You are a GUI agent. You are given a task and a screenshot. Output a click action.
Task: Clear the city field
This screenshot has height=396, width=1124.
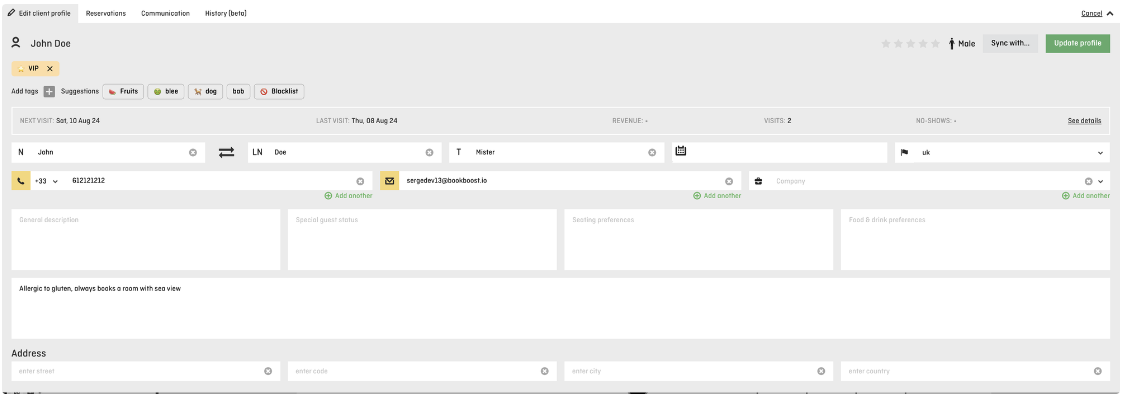tap(821, 371)
